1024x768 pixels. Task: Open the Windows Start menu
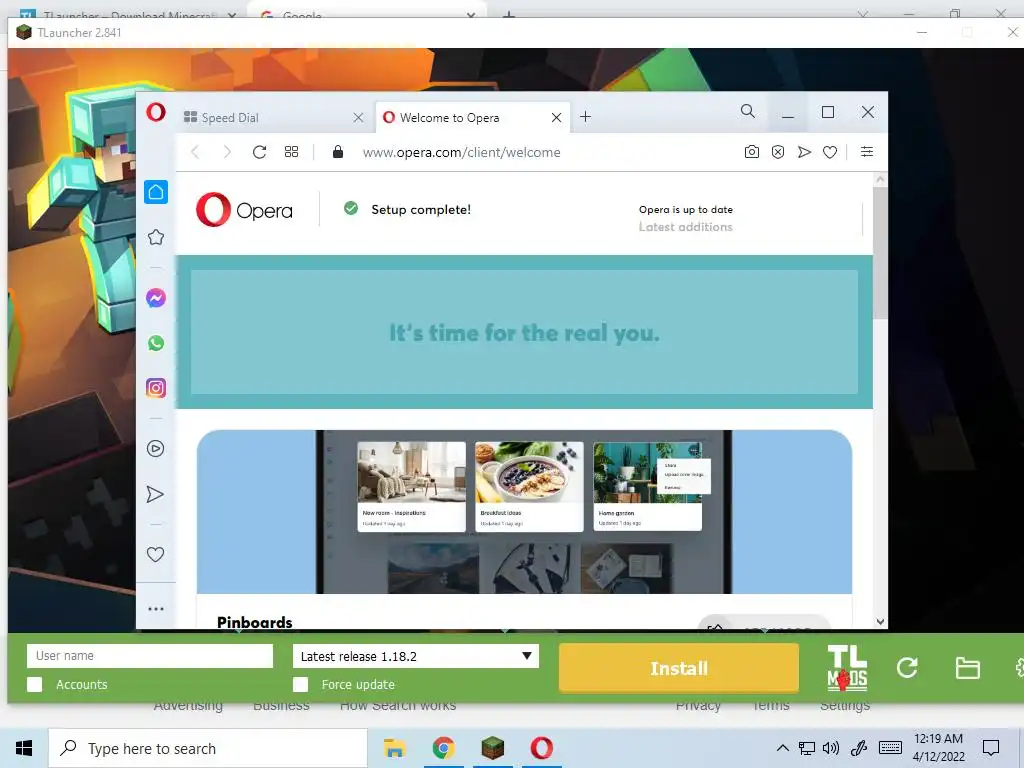(24, 748)
